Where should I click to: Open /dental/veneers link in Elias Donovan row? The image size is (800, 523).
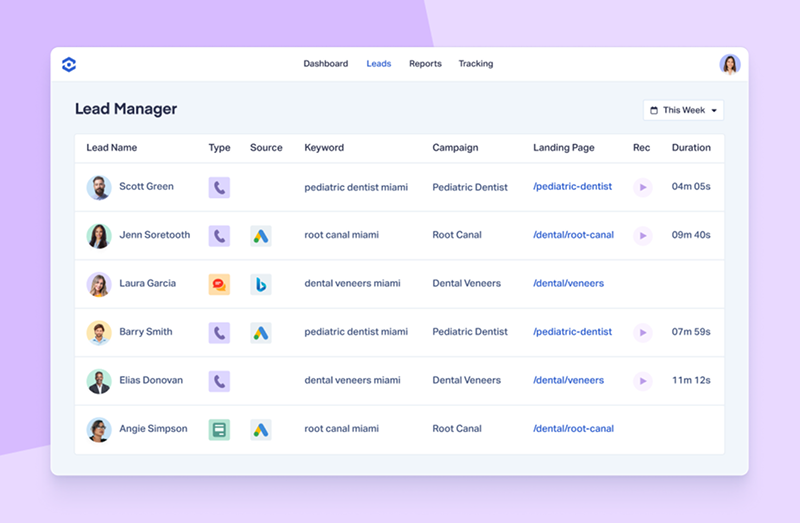(x=568, y=381)
